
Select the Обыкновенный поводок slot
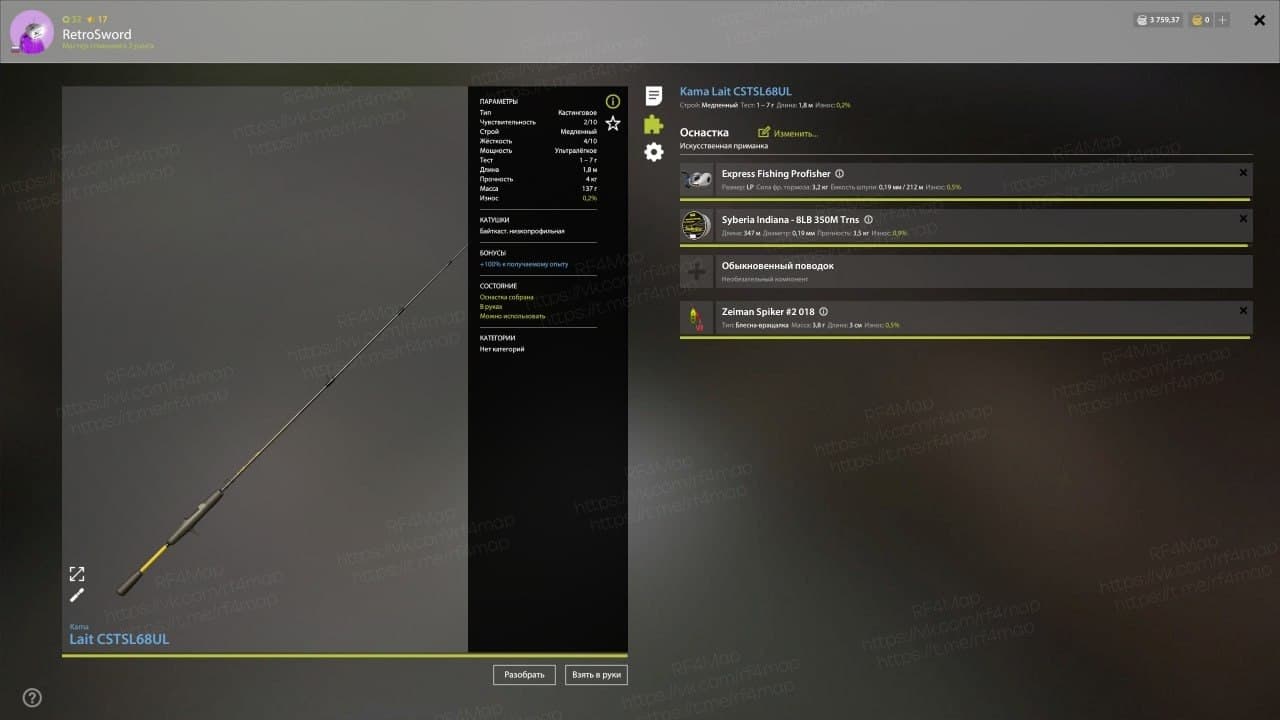click(966, 272)
